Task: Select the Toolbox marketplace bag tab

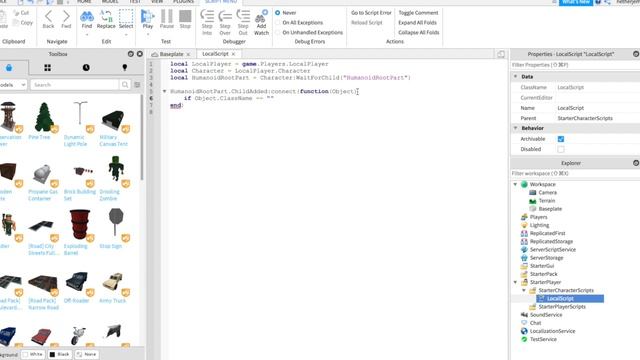Action: point(9,67)
